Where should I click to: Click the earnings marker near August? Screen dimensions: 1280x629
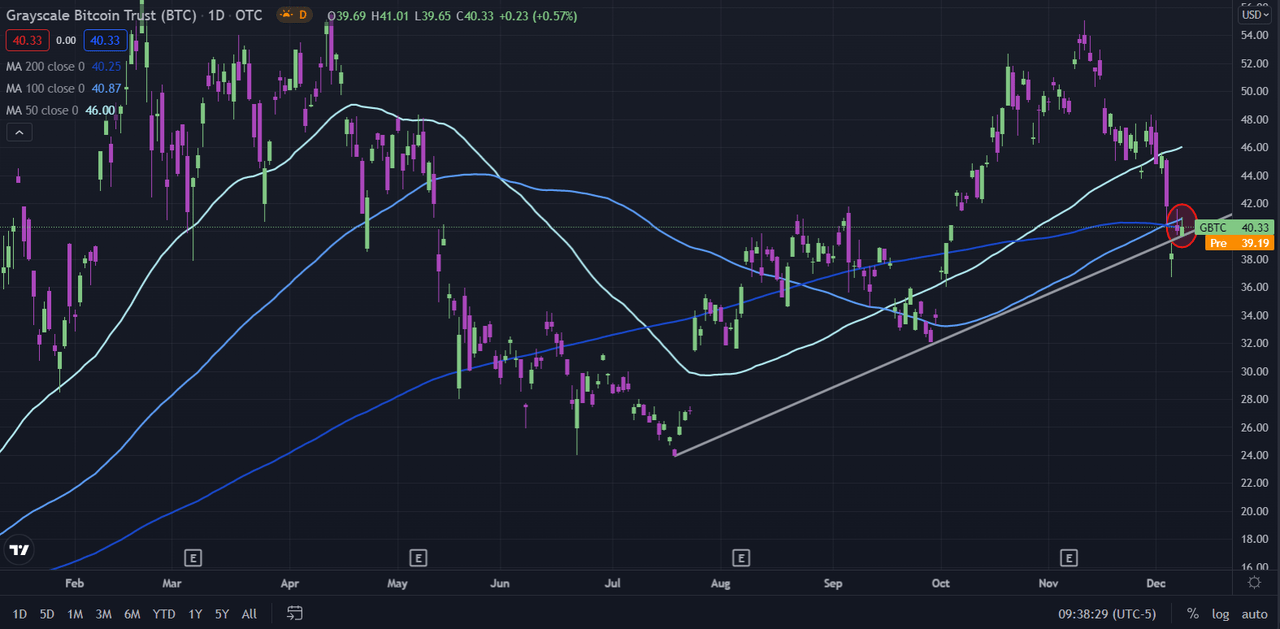pos(741,557)
